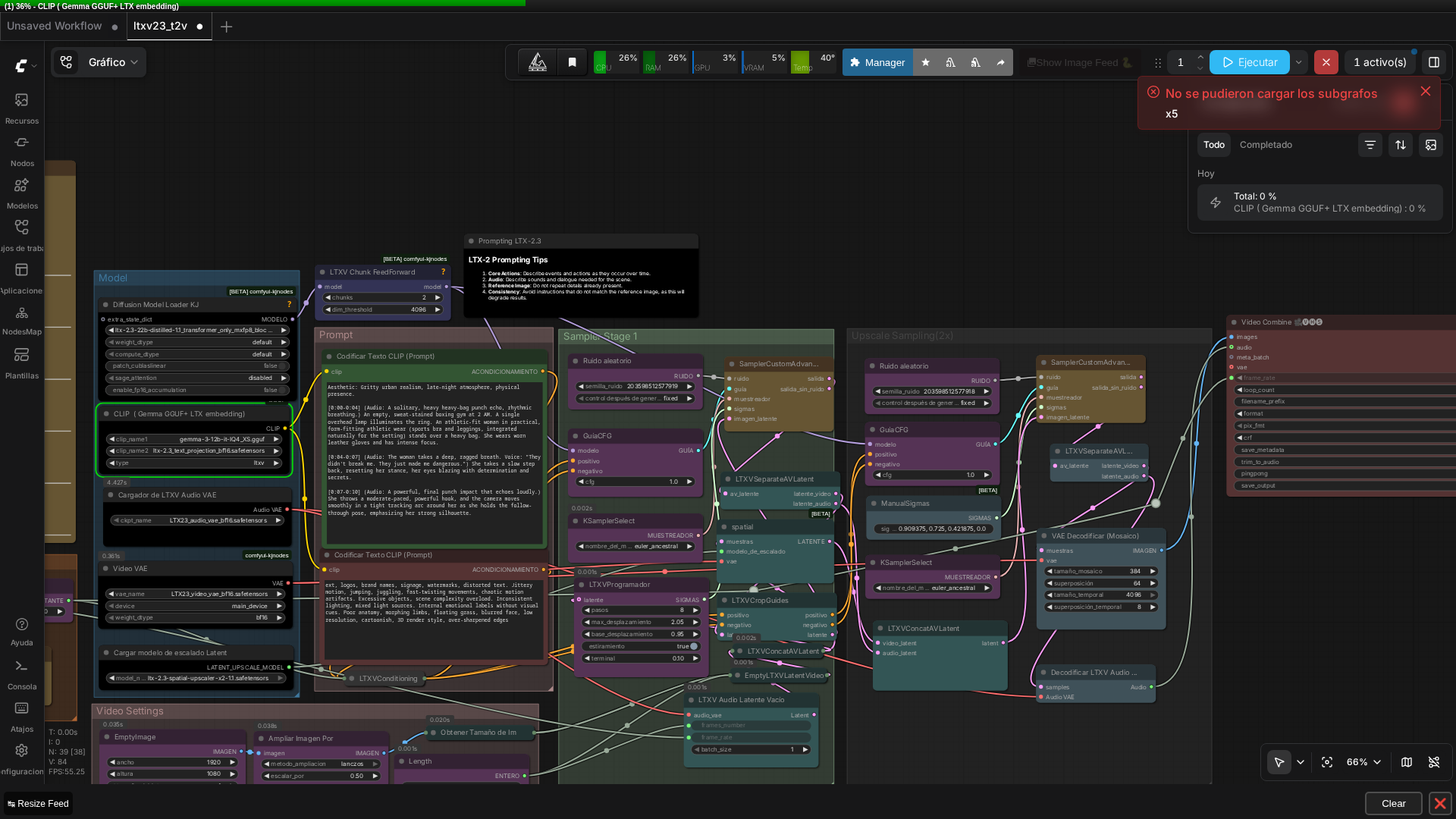1456x819 pixels.
Task: Select the pointer selection tool
Action: point(1279,762)
